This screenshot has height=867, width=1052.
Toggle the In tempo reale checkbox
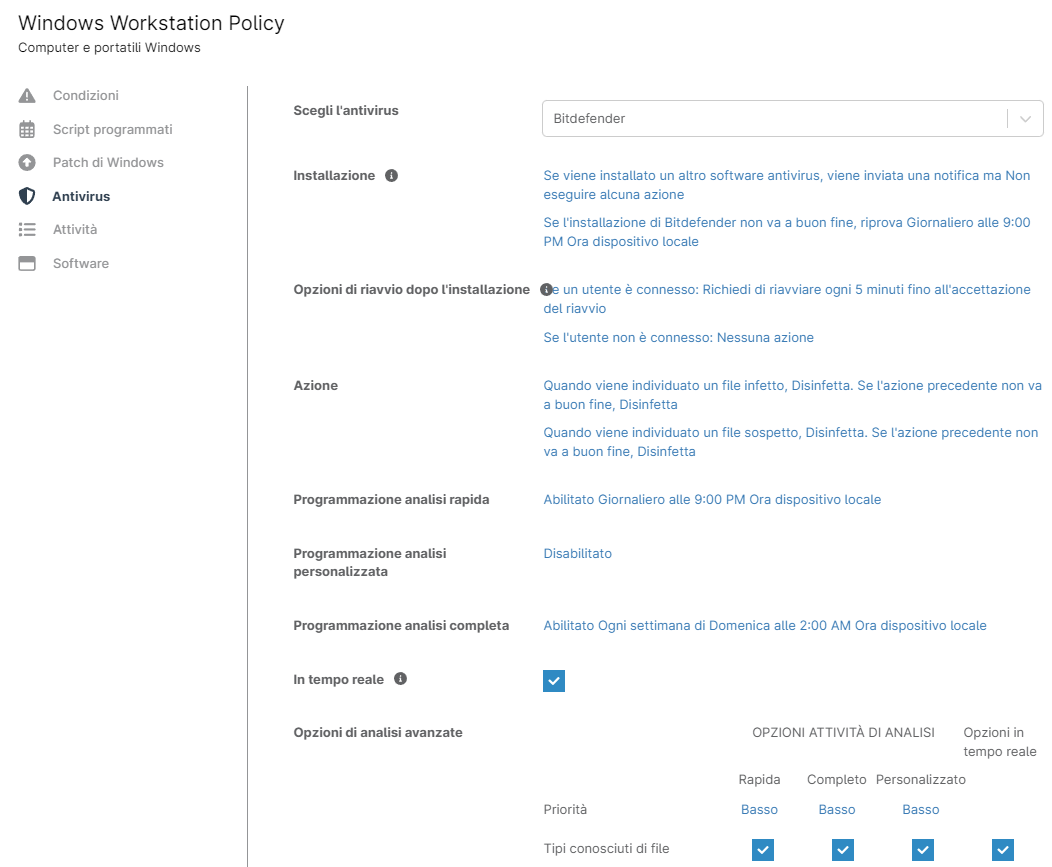[554, 681]
